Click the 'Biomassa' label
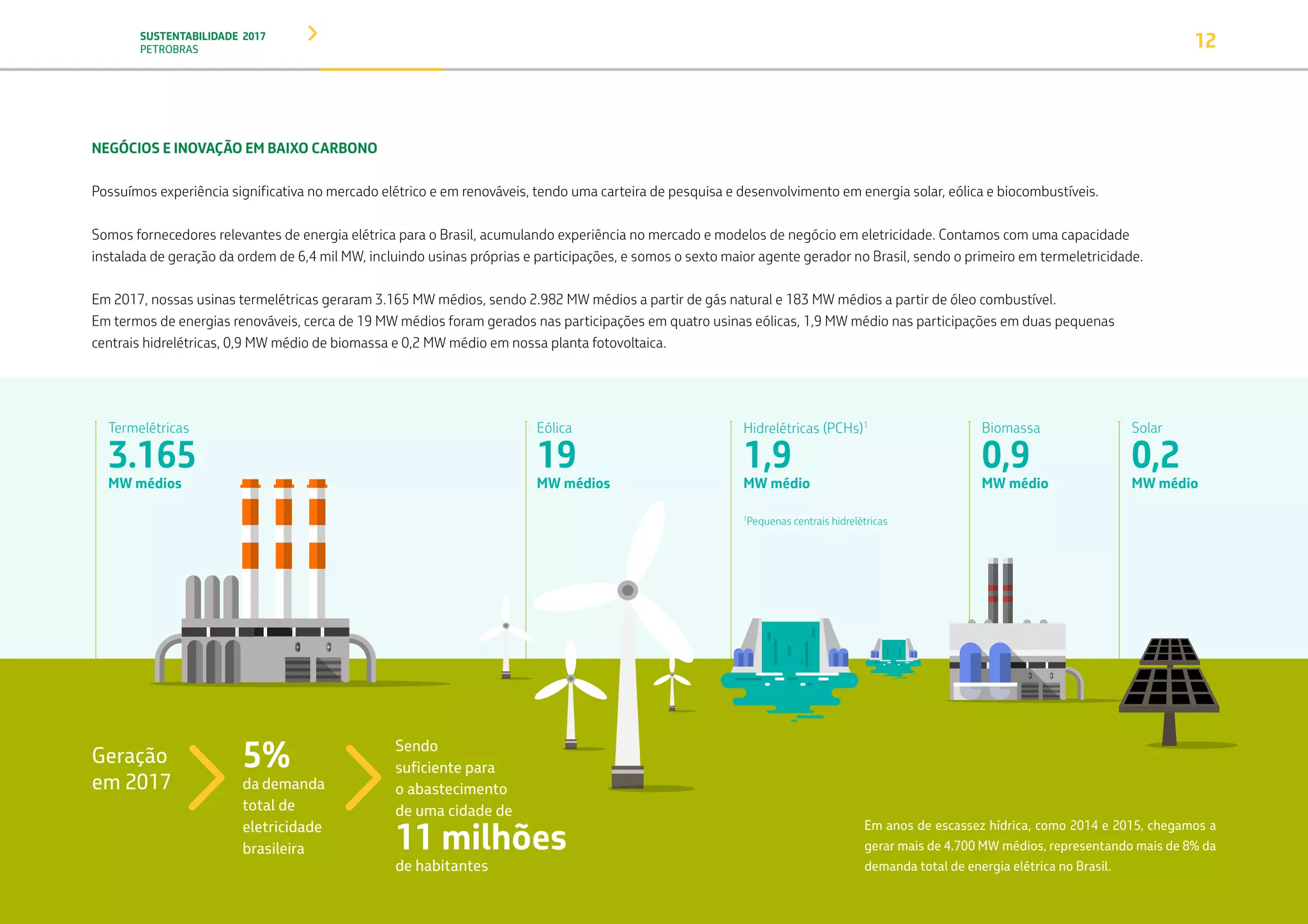This screenshot has height=924, width=1308. tap(1011, 428)
